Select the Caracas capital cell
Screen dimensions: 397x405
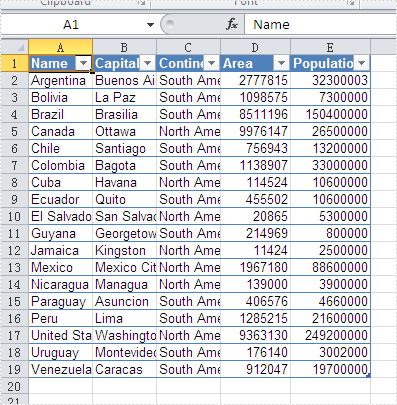click(124, 369)
